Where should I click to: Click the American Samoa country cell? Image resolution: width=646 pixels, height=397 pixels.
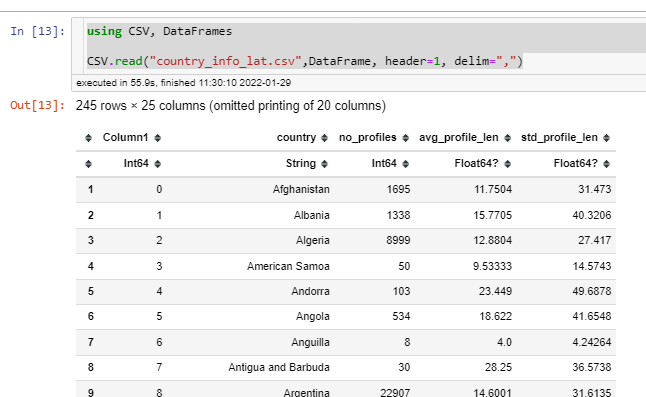288,266
